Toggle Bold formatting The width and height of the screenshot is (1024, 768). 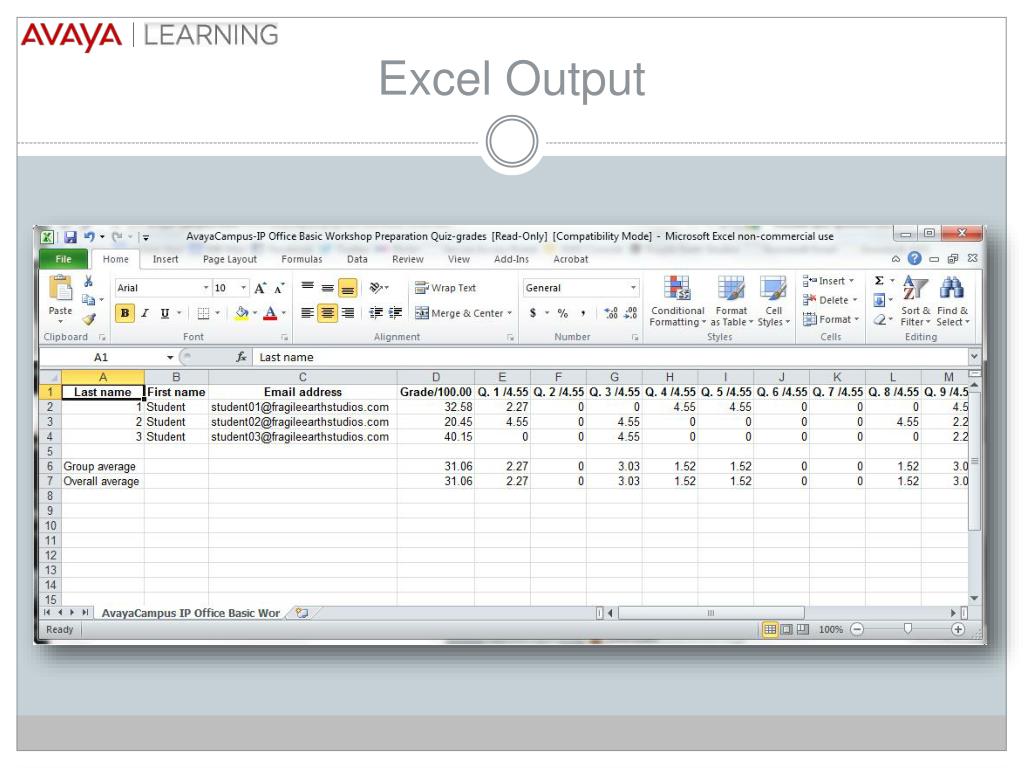[x=125, y=313]
